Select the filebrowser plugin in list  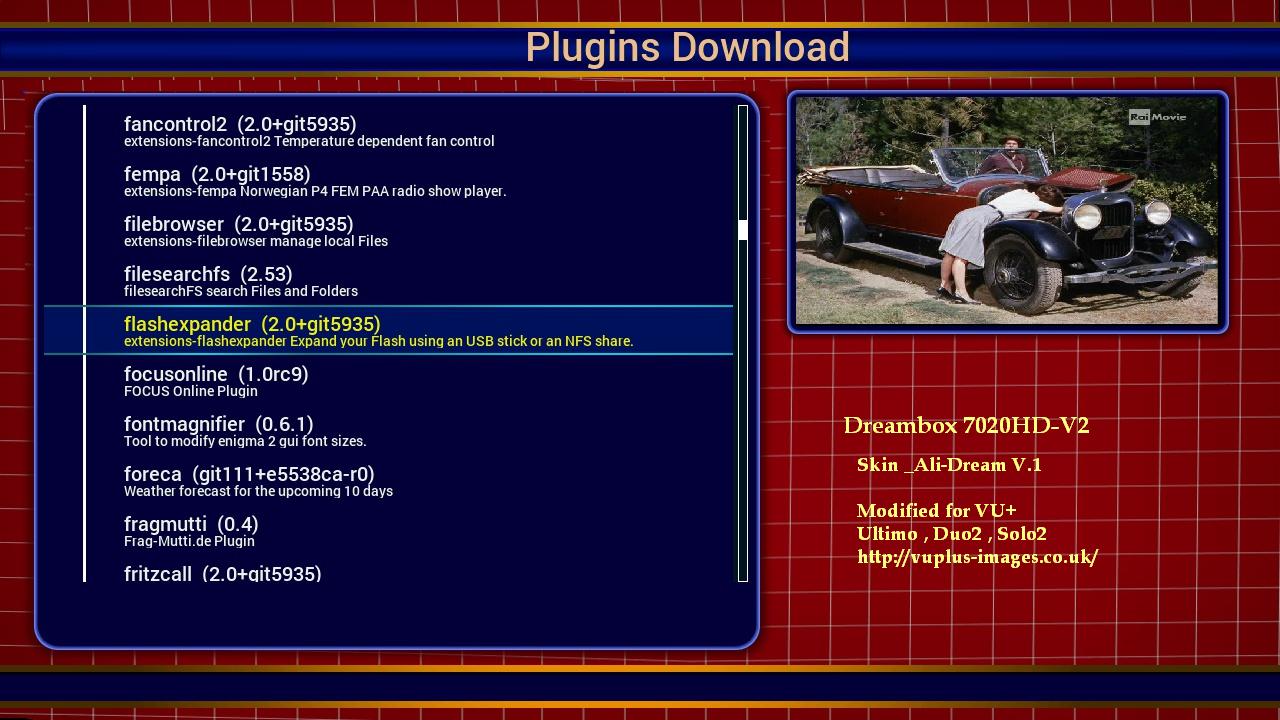tap(388, 231)
